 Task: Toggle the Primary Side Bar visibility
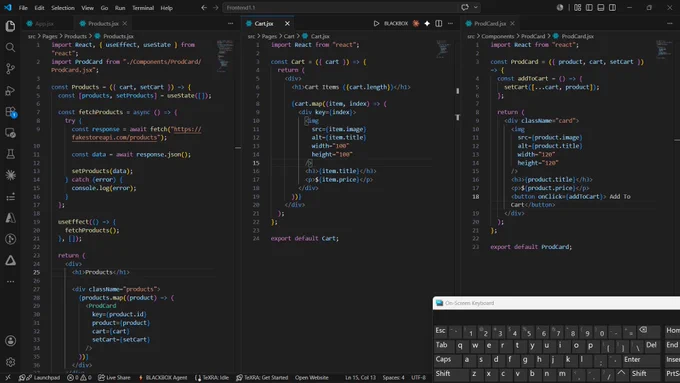pyautogui.click(x=589, y=8)
